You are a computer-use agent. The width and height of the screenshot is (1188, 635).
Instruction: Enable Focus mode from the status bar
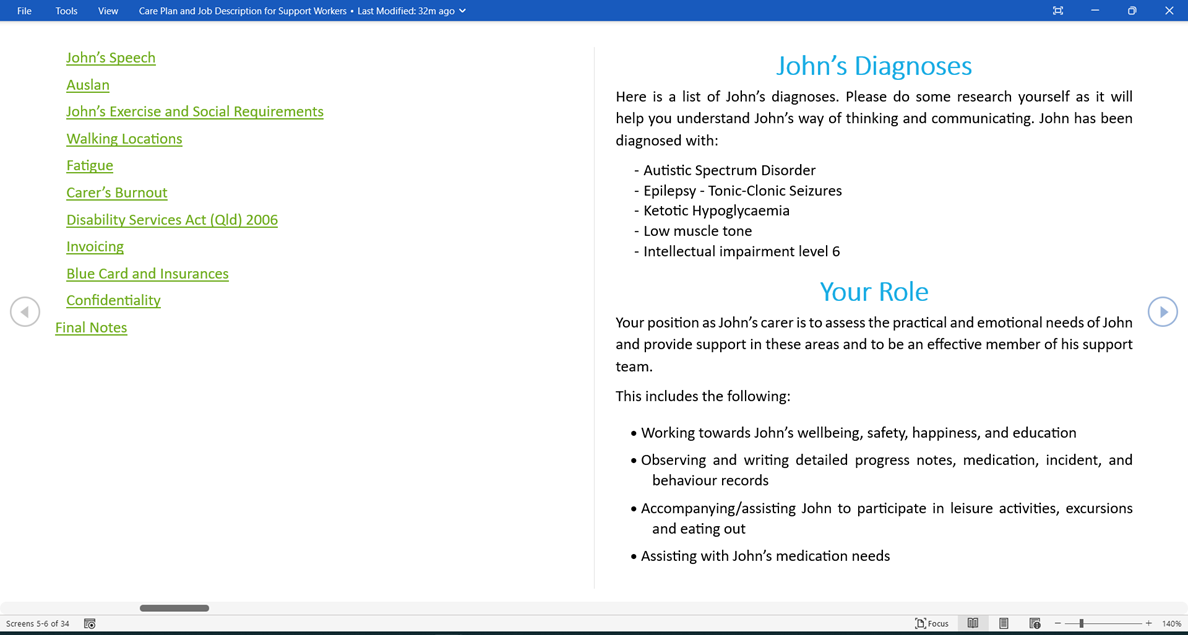tap(931, 623)
